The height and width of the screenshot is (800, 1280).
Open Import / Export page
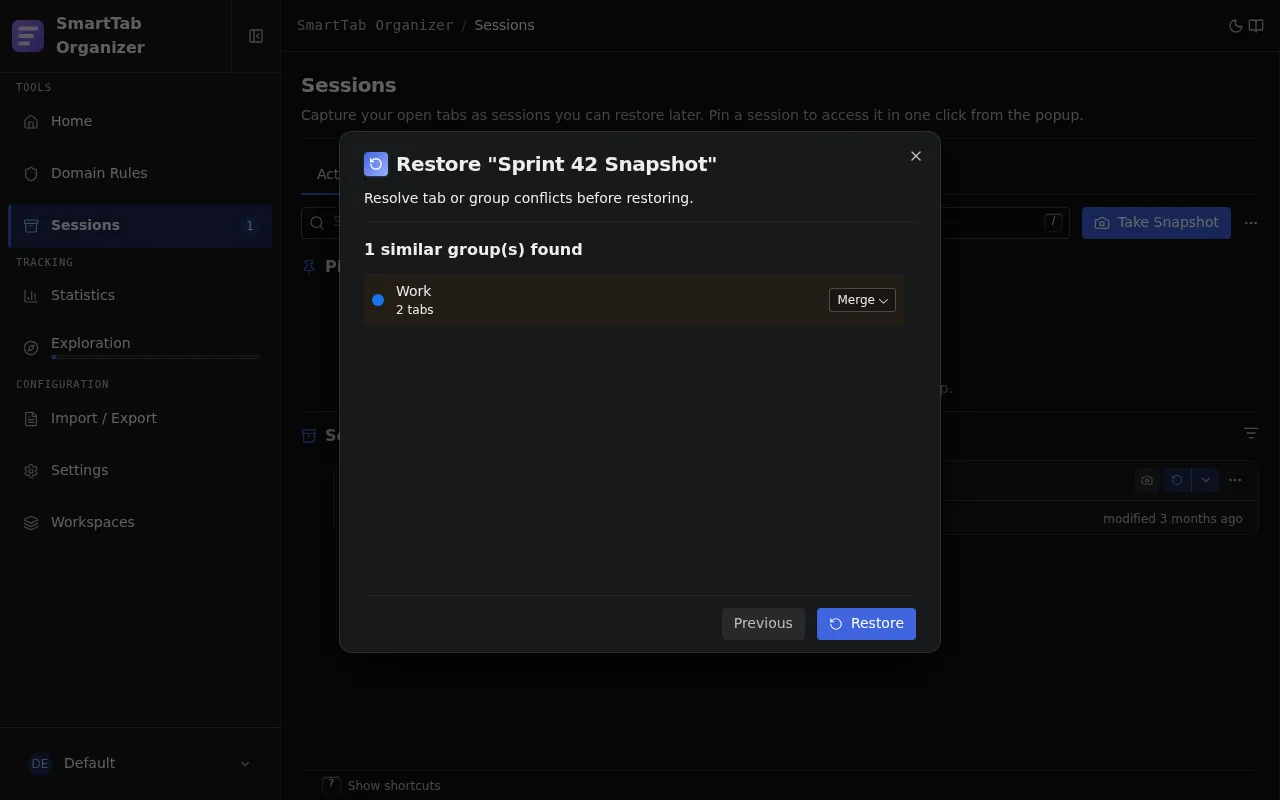pos(140,418)
